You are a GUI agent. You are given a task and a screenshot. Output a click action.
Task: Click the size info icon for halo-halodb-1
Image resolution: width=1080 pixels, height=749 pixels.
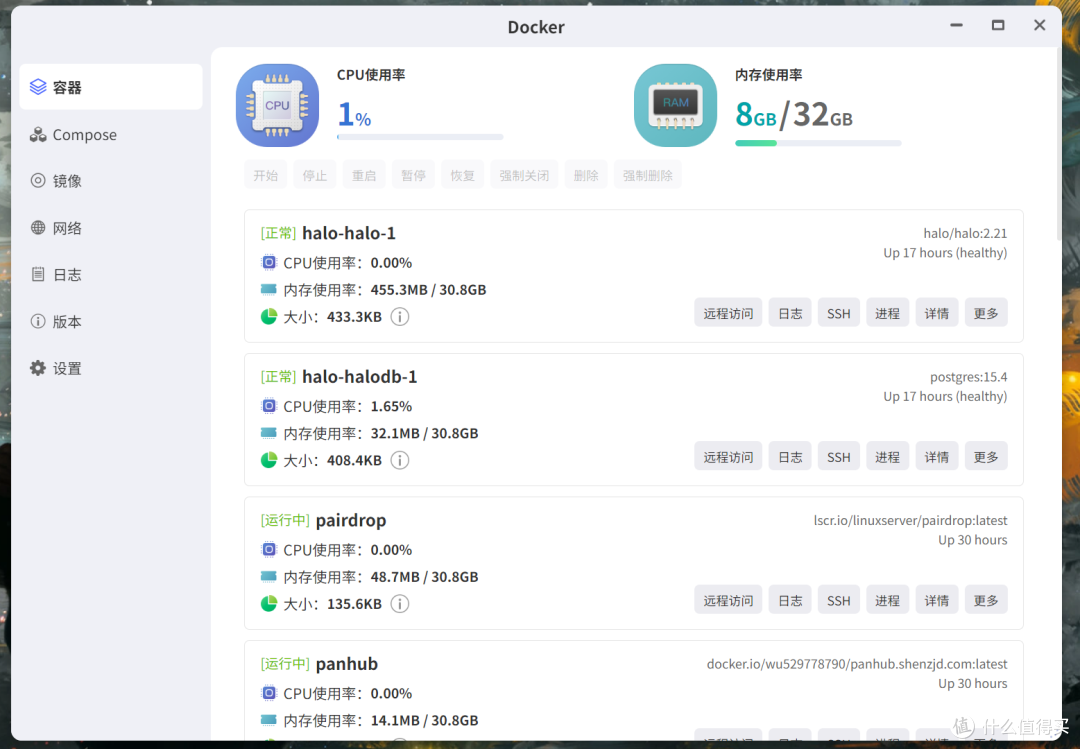(x=399, y=460)
